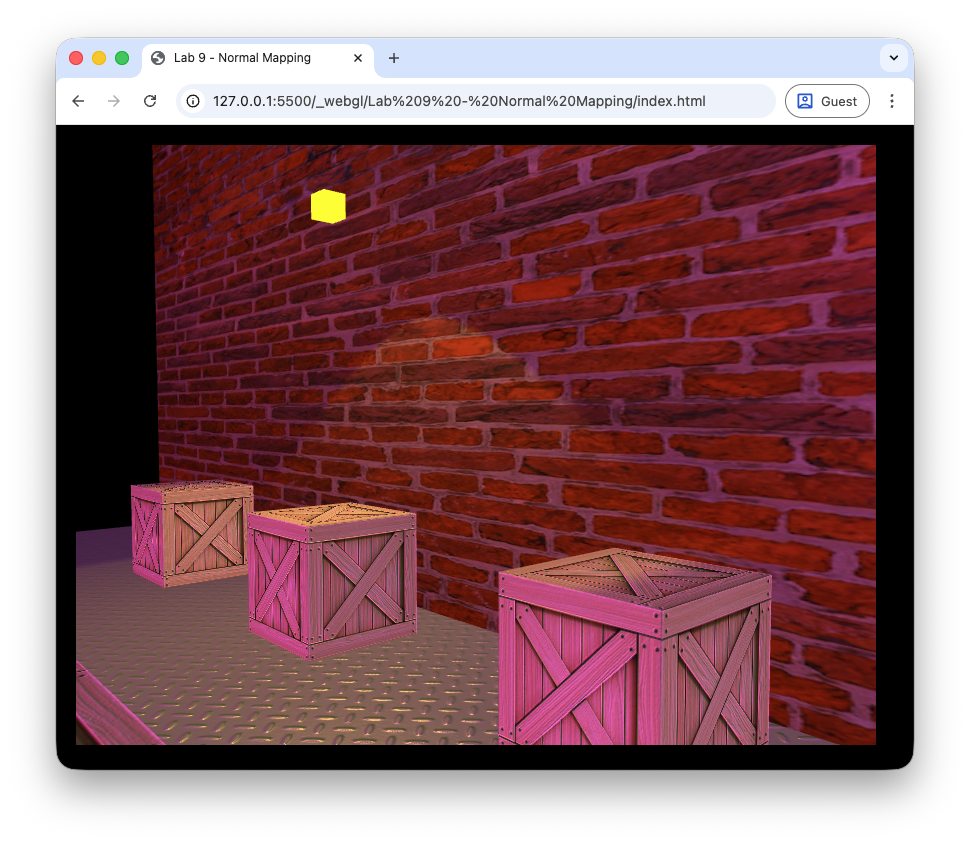Click the Guest profile avatar icon
The width and height of the screenshot is (970, 844).
point(805,101)
